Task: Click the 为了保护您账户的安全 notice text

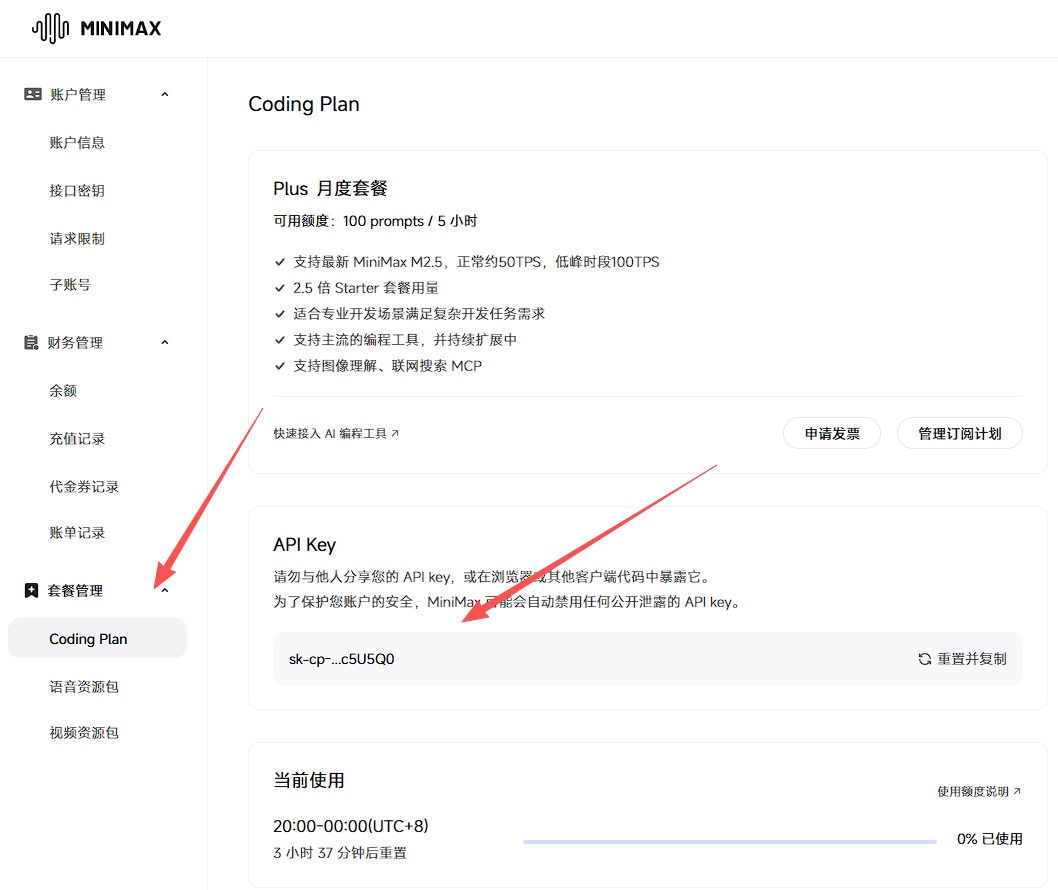Action: tap(507, 602)
